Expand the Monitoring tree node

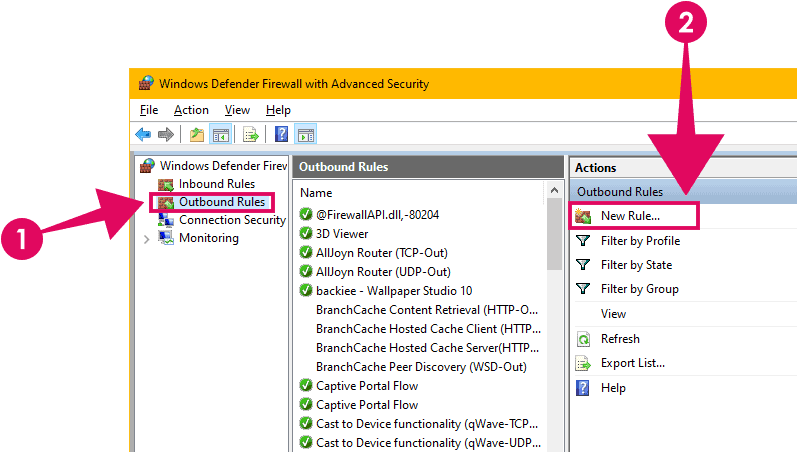[146, 238]
